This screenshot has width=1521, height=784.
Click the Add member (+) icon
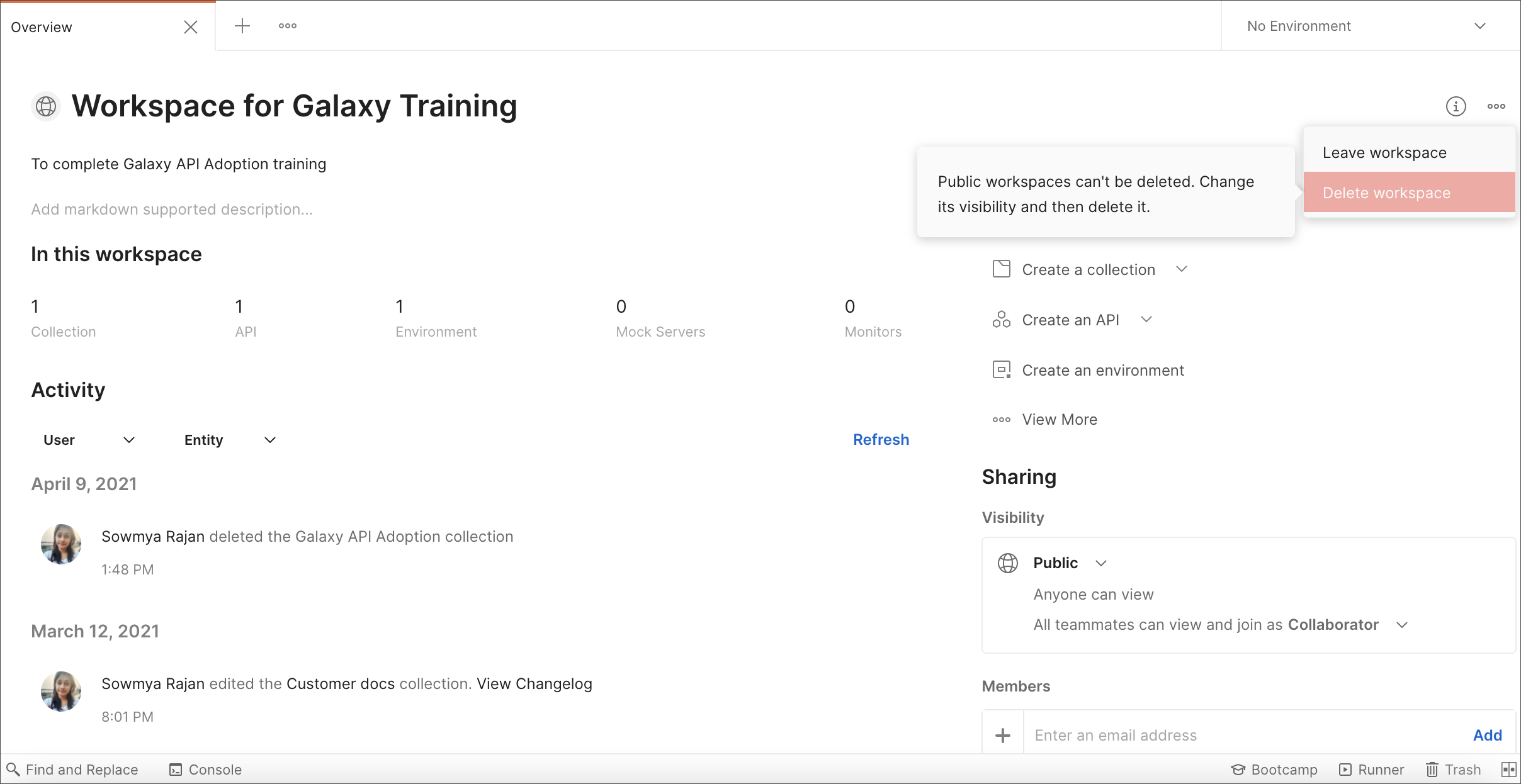pyautogui.click(x=1003, y=734)
